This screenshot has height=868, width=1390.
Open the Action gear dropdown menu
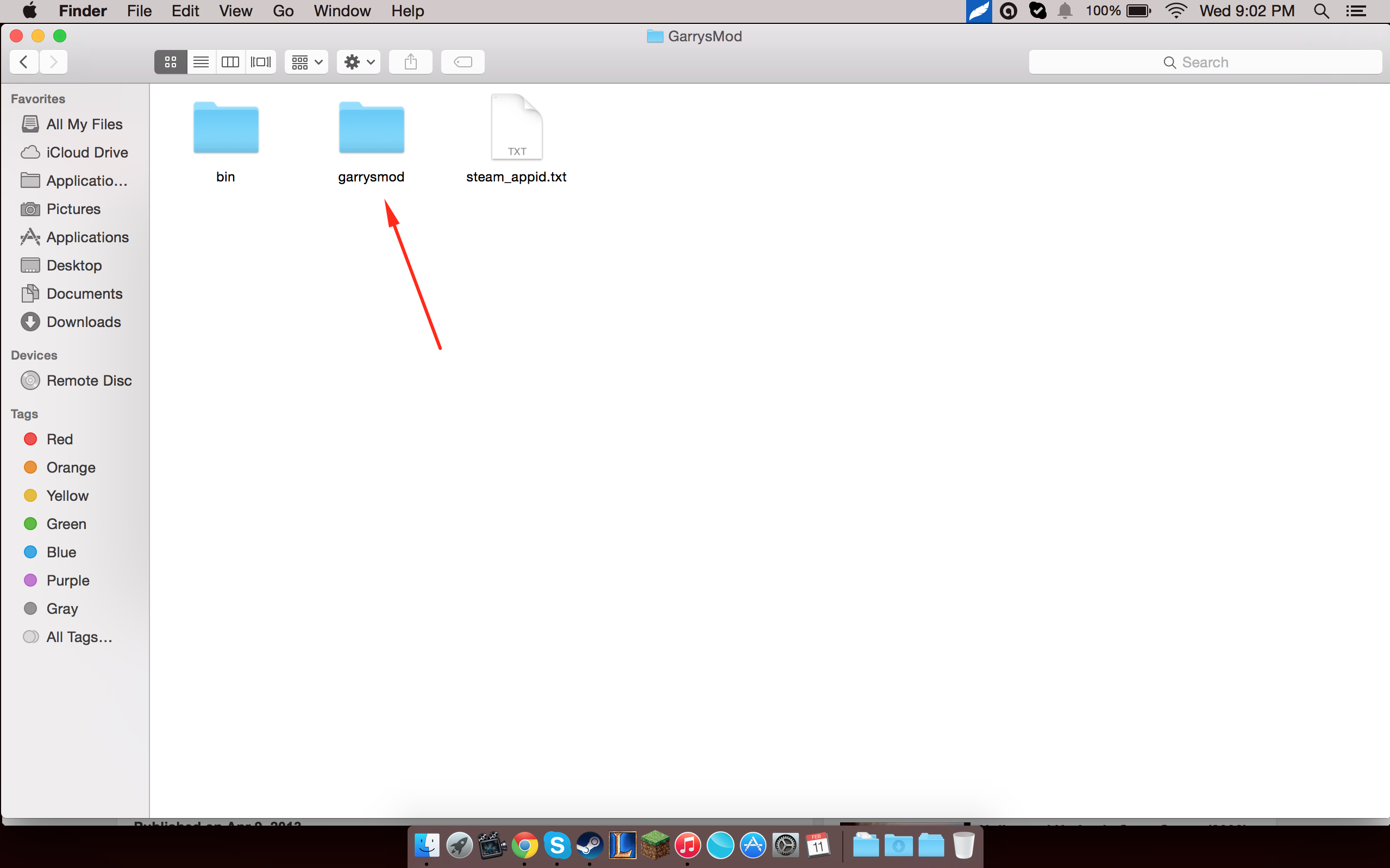click(358, 62)
